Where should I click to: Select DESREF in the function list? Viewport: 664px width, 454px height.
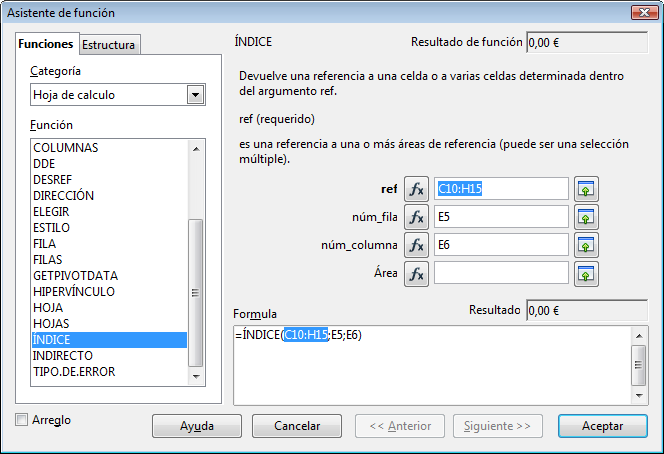109,180
